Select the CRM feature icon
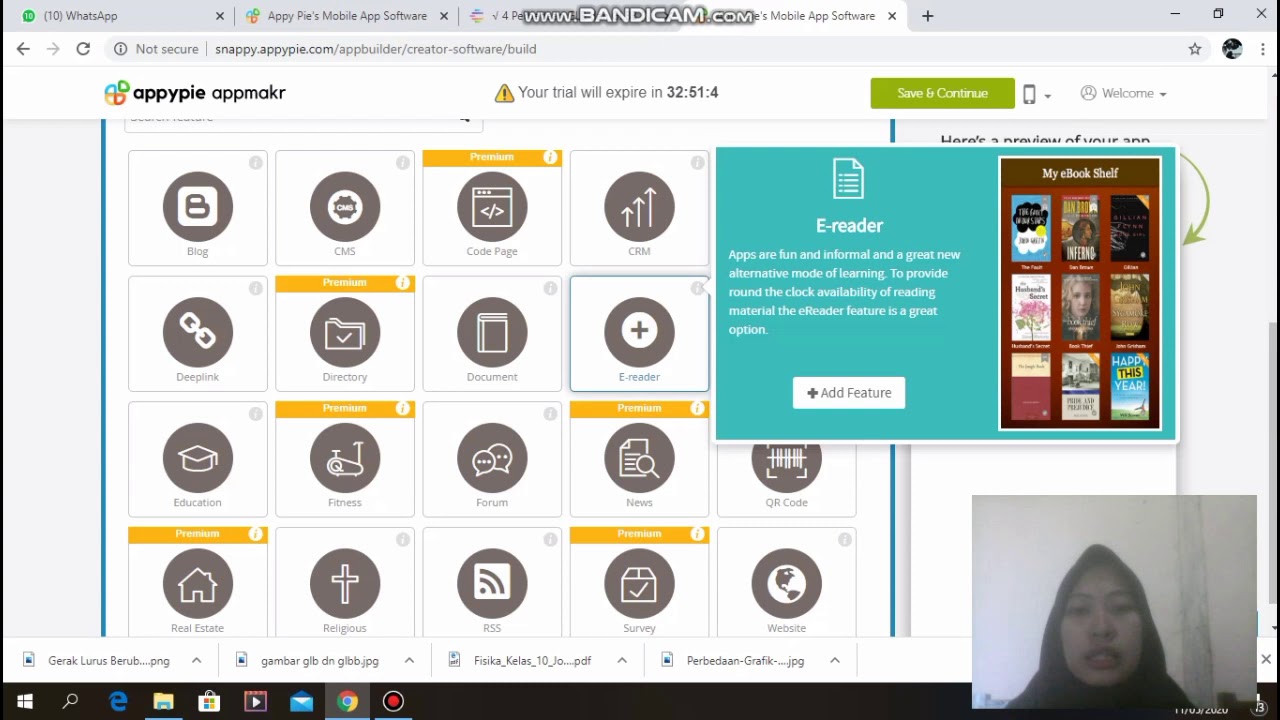The image size is (1280, 720). [x=639, y=207]
